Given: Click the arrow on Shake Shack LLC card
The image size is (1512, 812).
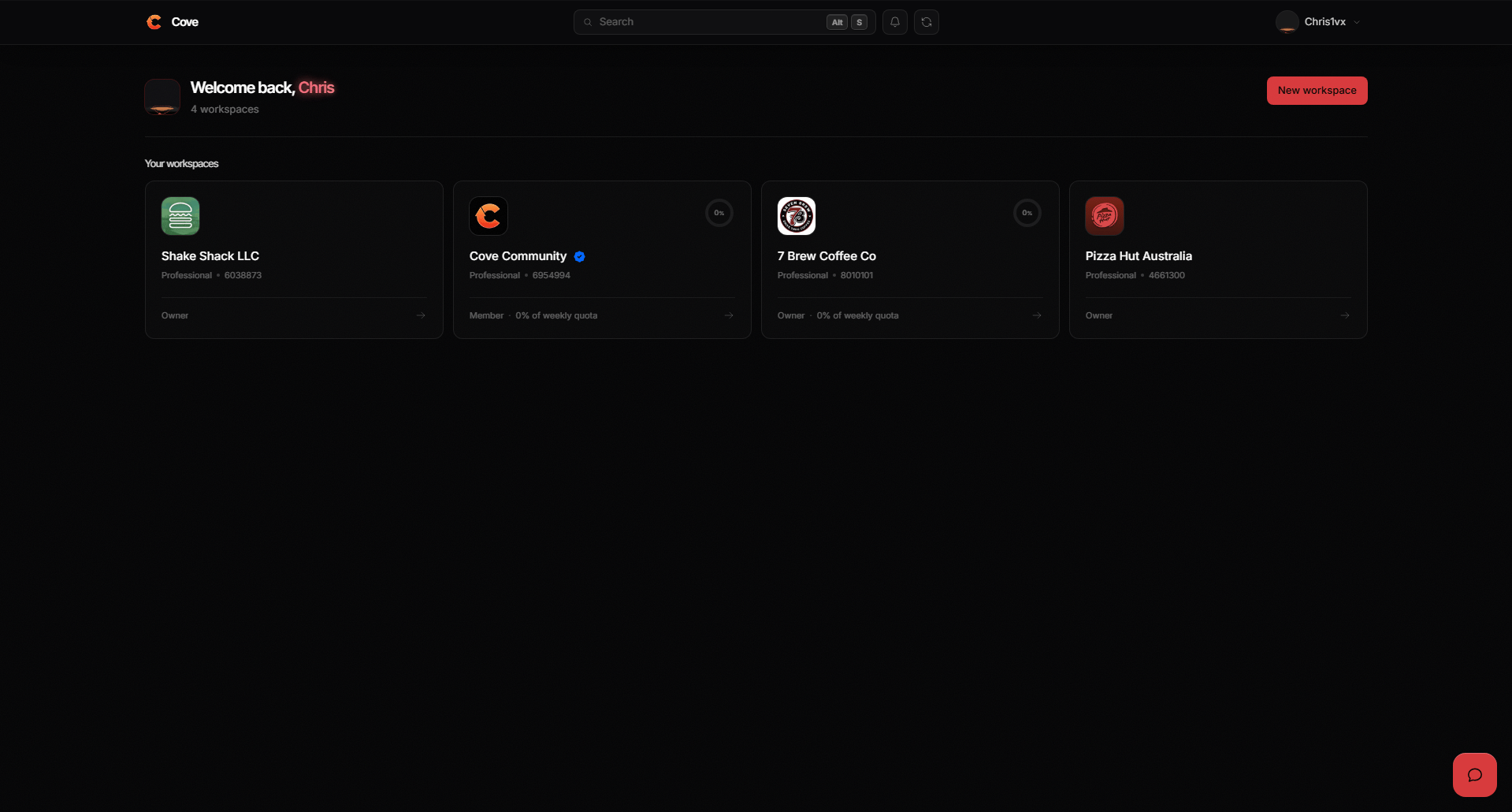Looking at the screenshot, I should 421,315.
